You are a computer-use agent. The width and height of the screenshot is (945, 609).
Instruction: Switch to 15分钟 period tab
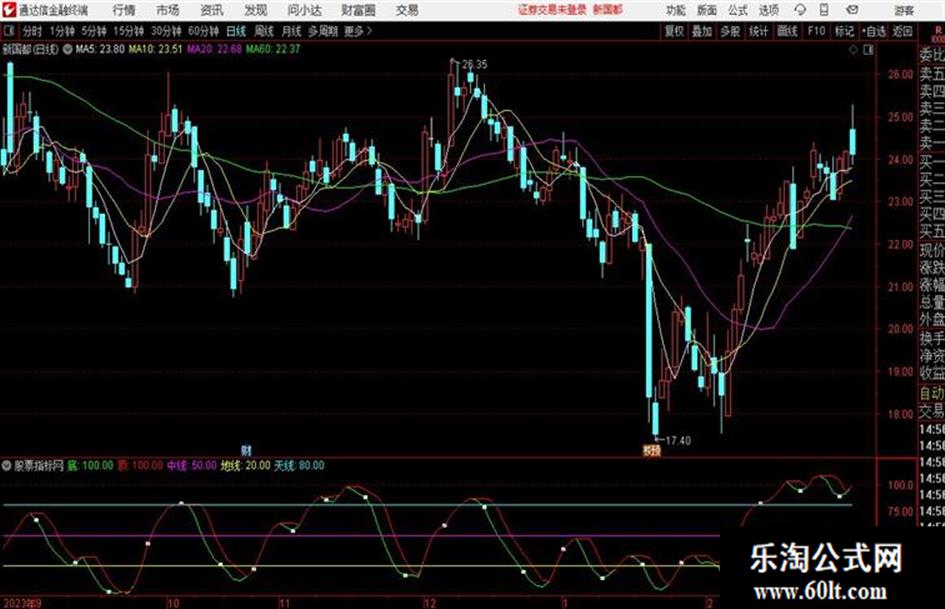pos(129,31)
